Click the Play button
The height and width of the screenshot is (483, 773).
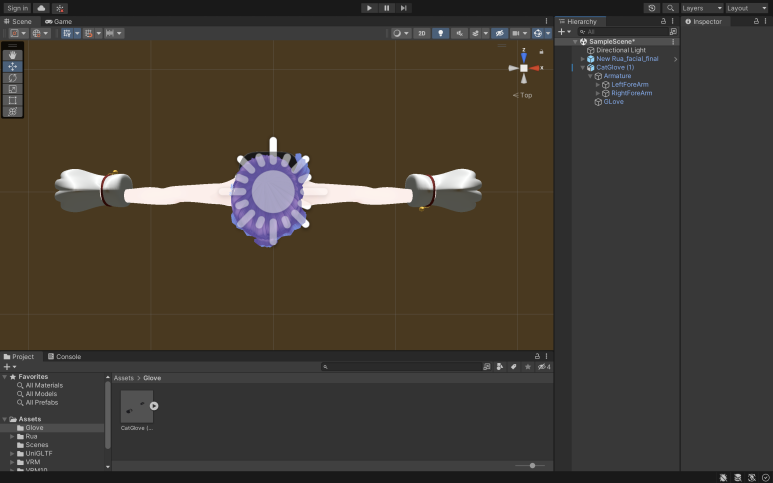click(x=369, y=8)
